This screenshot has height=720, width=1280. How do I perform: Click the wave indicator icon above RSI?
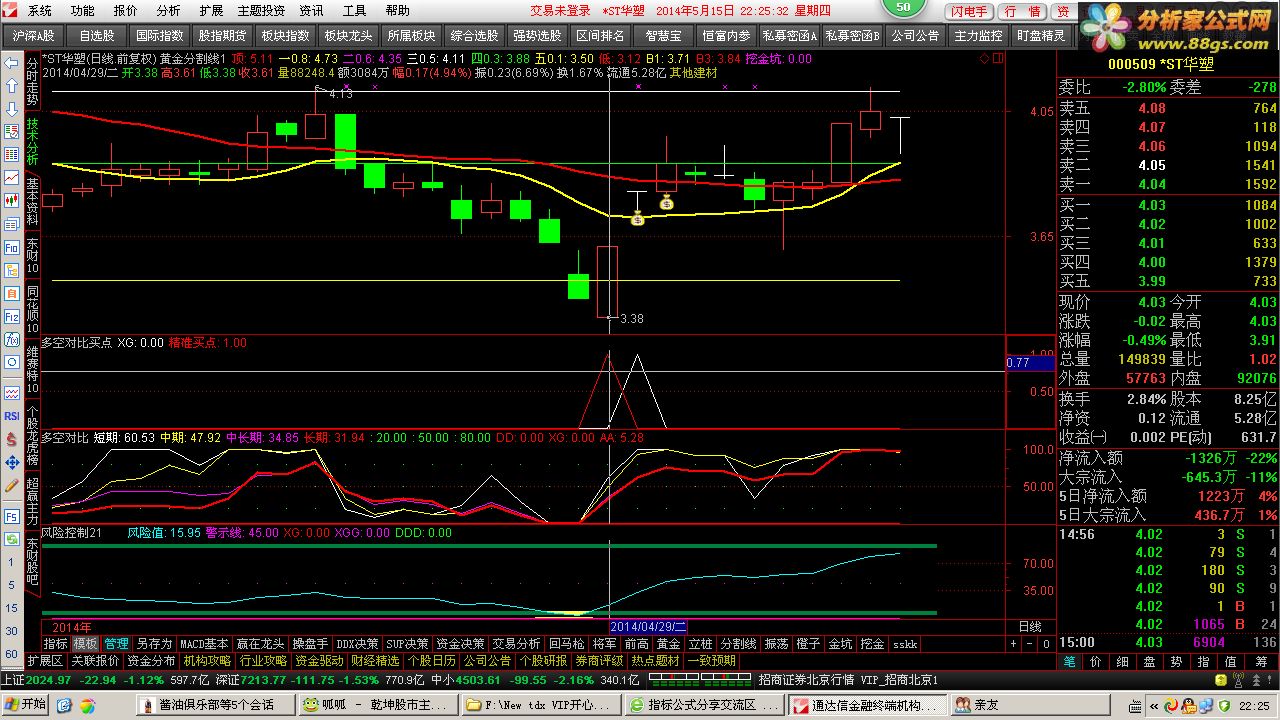point(11,393)
